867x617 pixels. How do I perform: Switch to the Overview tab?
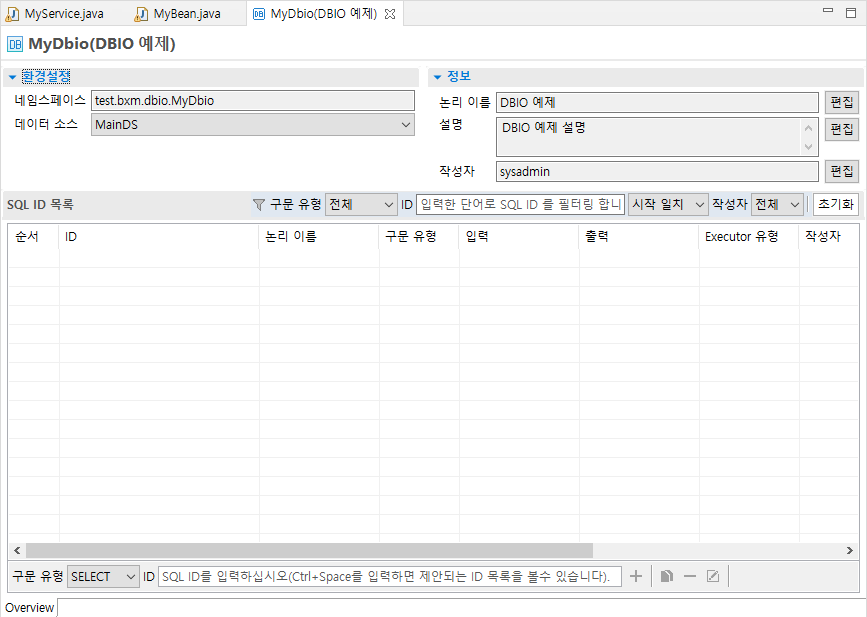(28, 607)
